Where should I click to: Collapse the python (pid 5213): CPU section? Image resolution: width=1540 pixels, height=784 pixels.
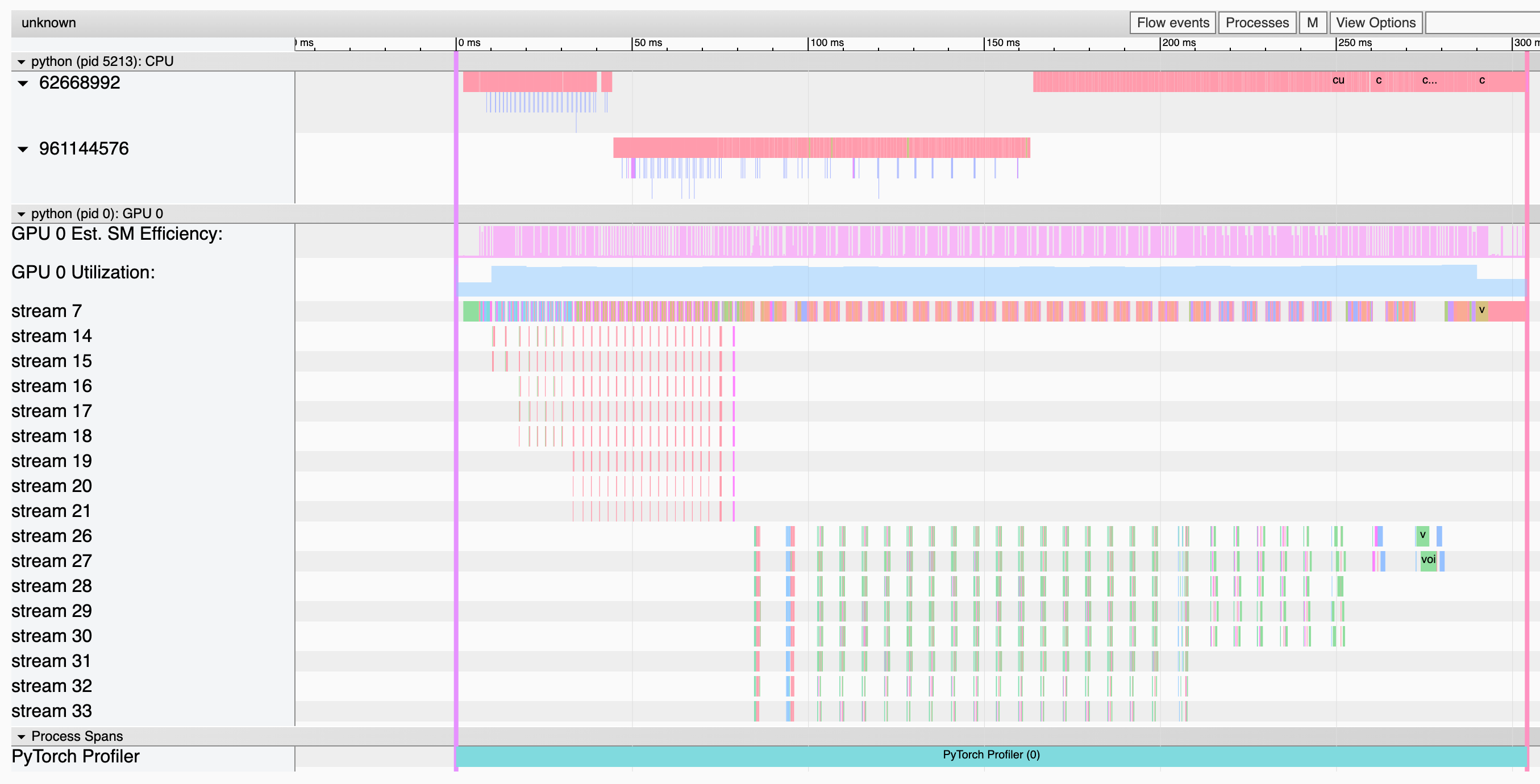point(22,61)
